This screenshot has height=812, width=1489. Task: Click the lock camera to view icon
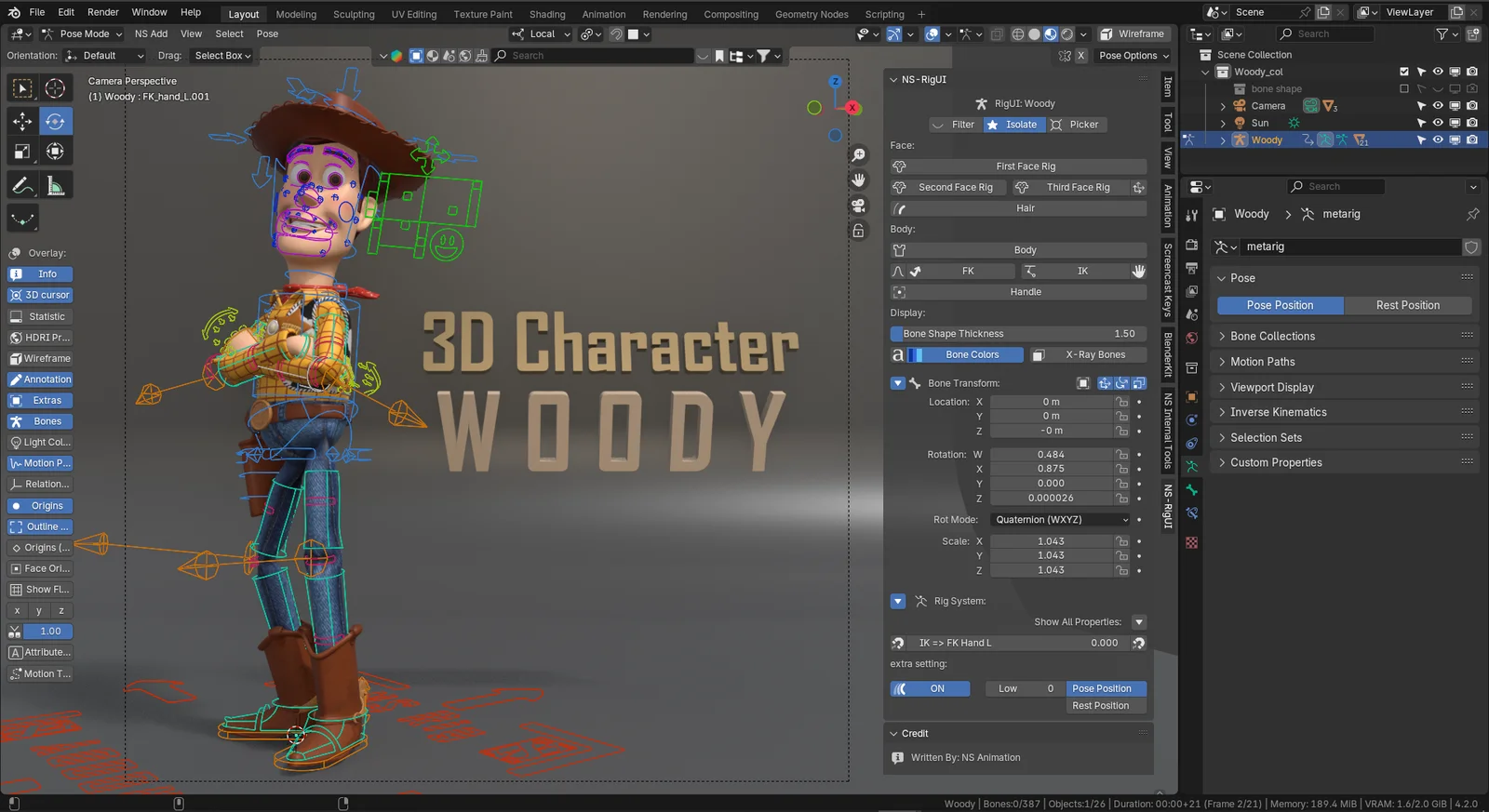click(858, 231)
